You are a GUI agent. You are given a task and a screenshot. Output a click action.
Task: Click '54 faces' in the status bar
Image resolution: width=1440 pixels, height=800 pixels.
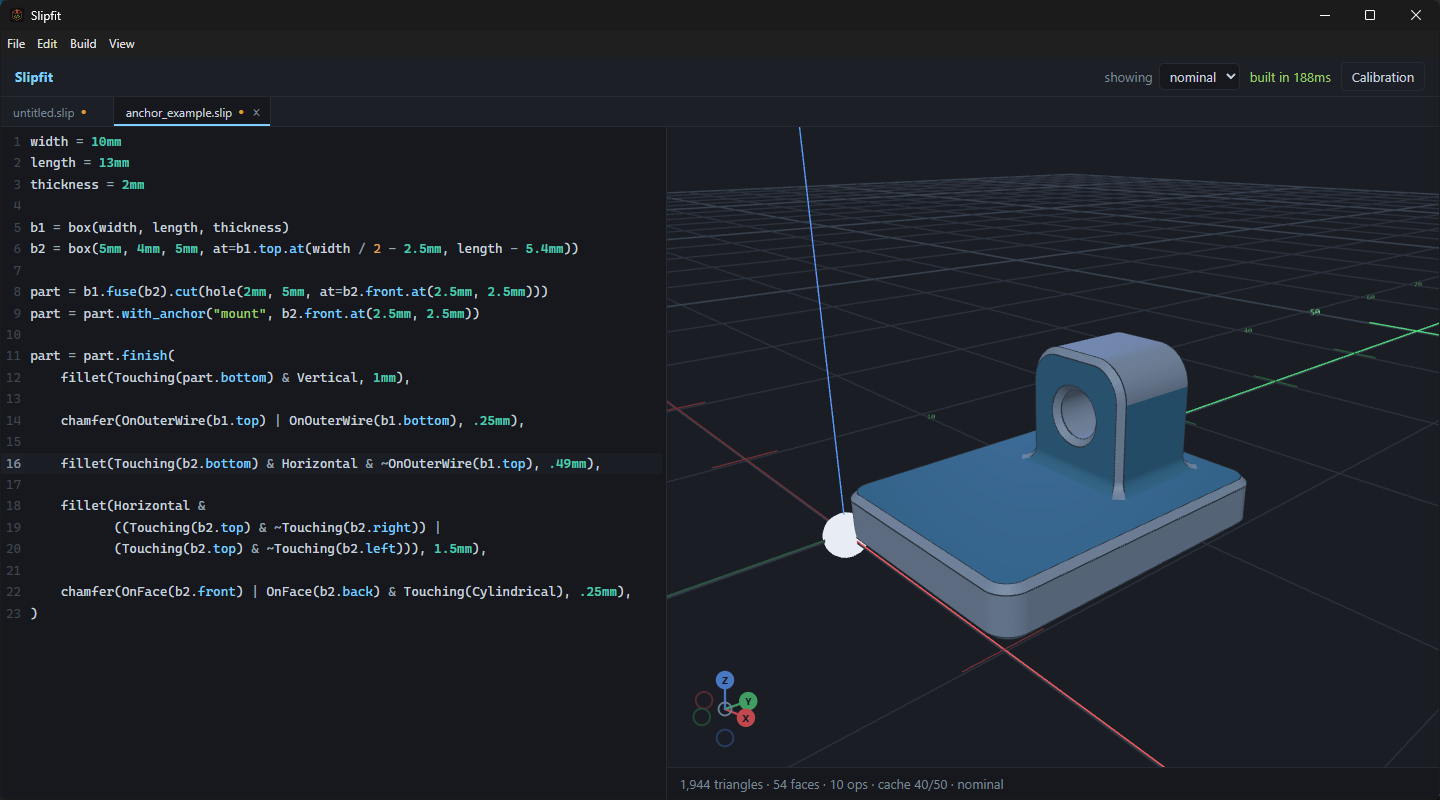click(796, 784)
